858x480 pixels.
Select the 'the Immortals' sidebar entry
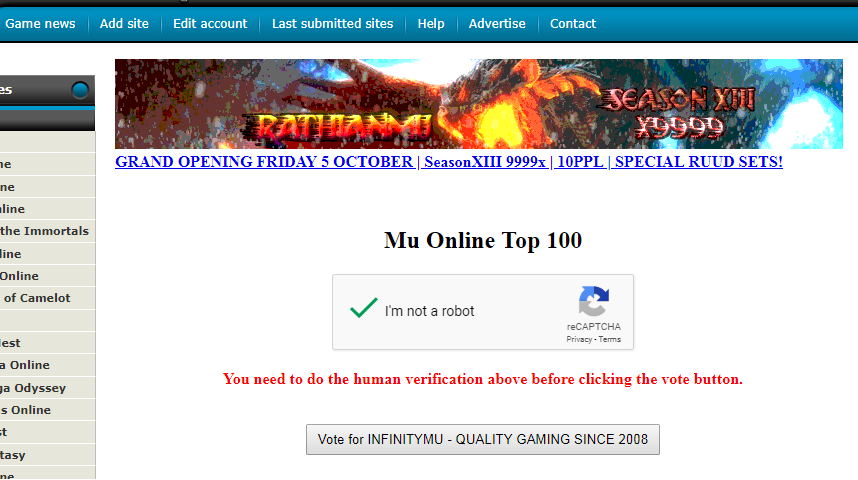tap(48, 231)
